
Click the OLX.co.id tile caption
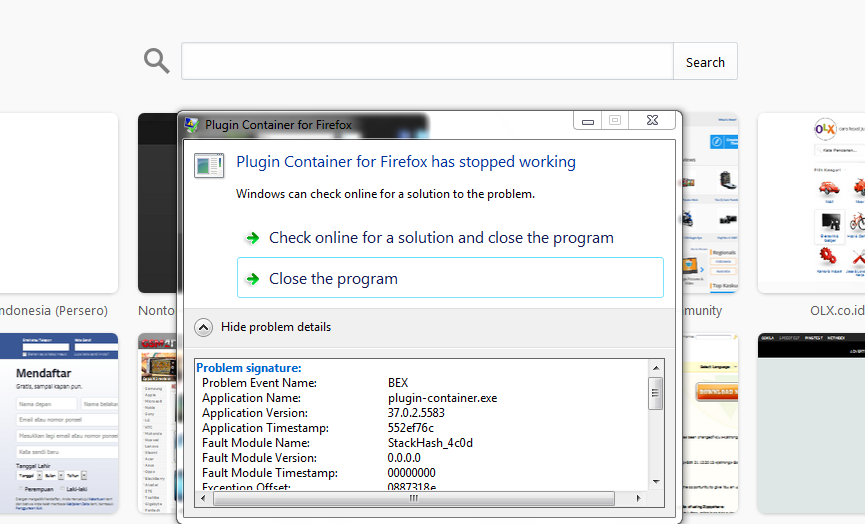coord(837,311)
